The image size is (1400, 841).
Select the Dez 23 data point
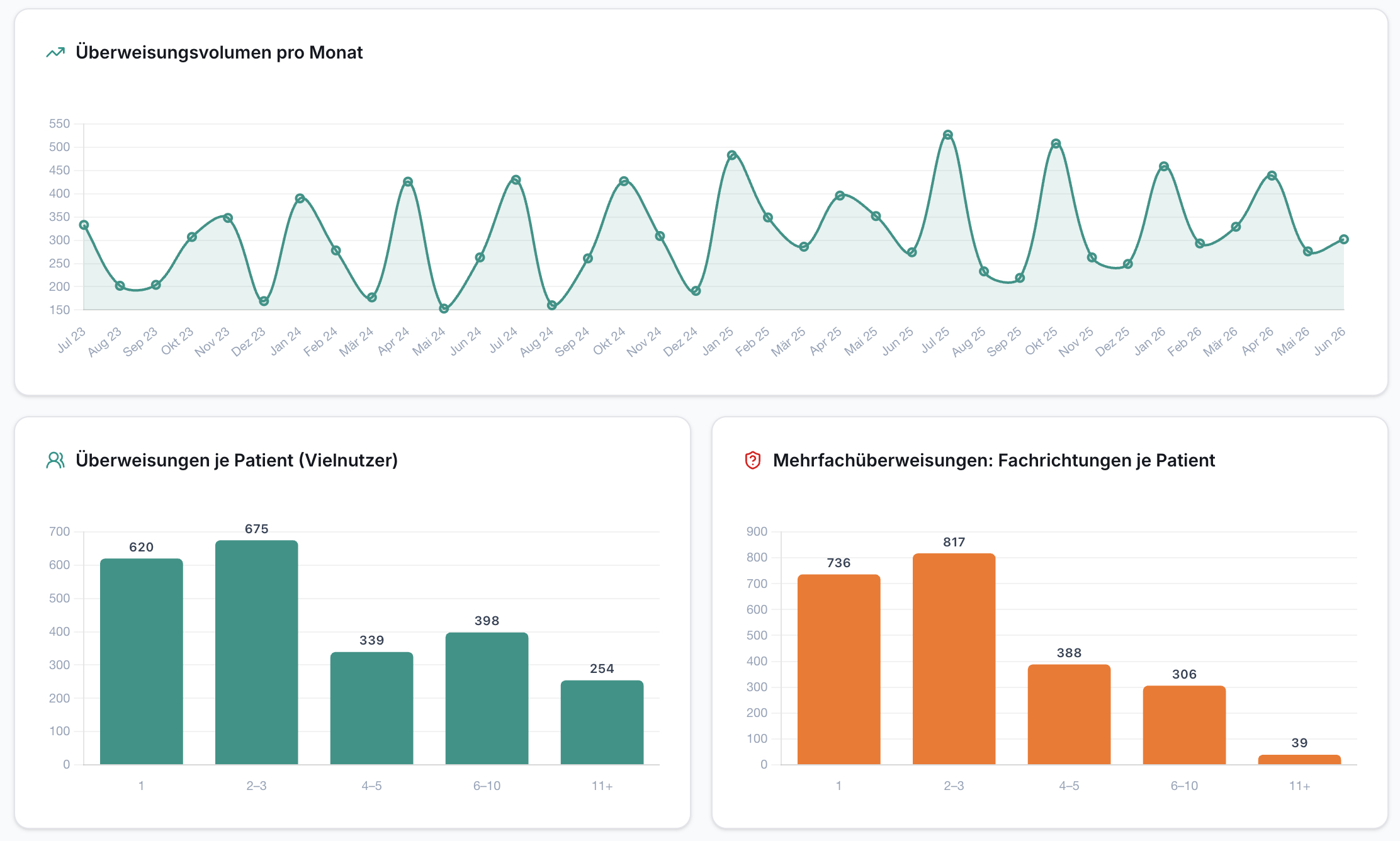[x=264, y=301]
